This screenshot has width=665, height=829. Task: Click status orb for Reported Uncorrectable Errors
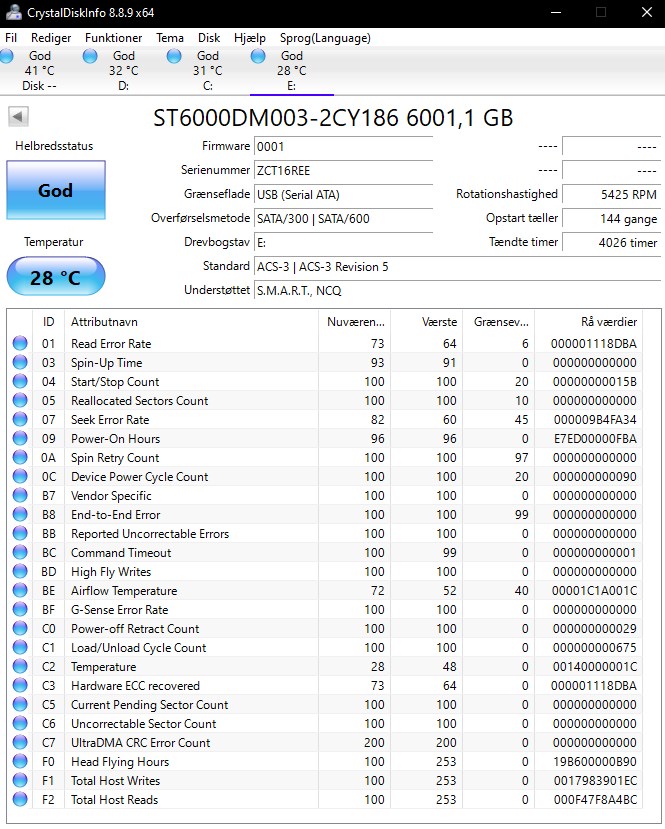[20, 533]
